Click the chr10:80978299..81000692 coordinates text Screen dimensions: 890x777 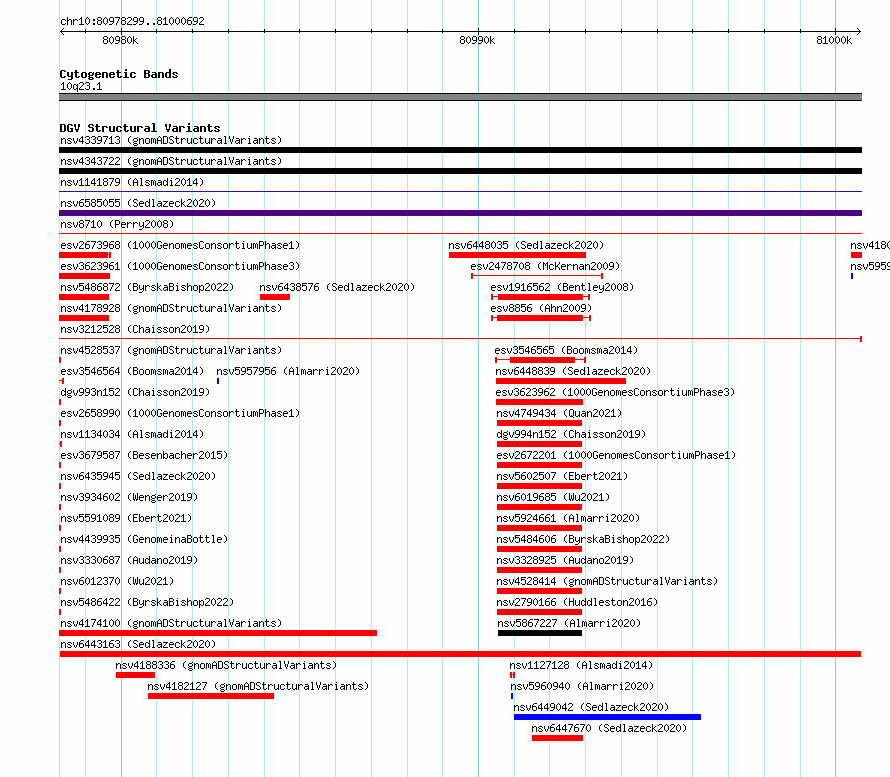(132, 21)
